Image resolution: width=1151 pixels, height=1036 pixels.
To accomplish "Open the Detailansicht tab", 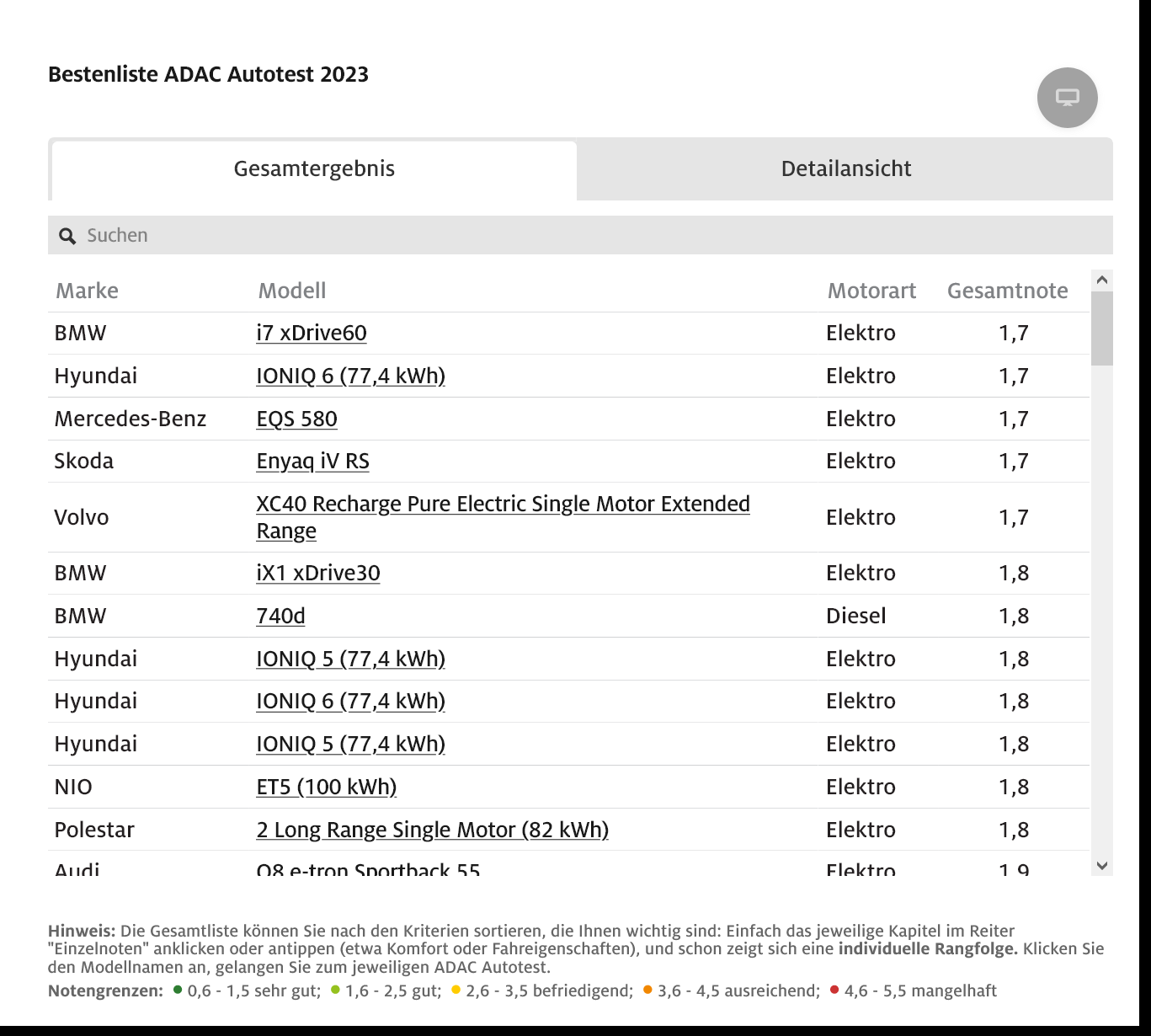I will (845, 169).
